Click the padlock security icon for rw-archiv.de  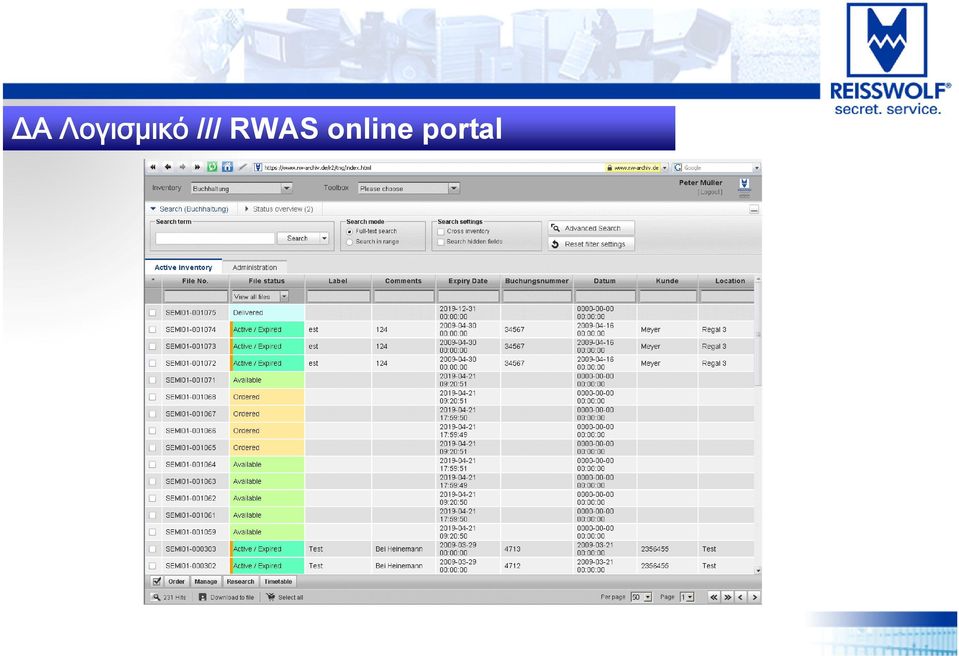(609, 168)
